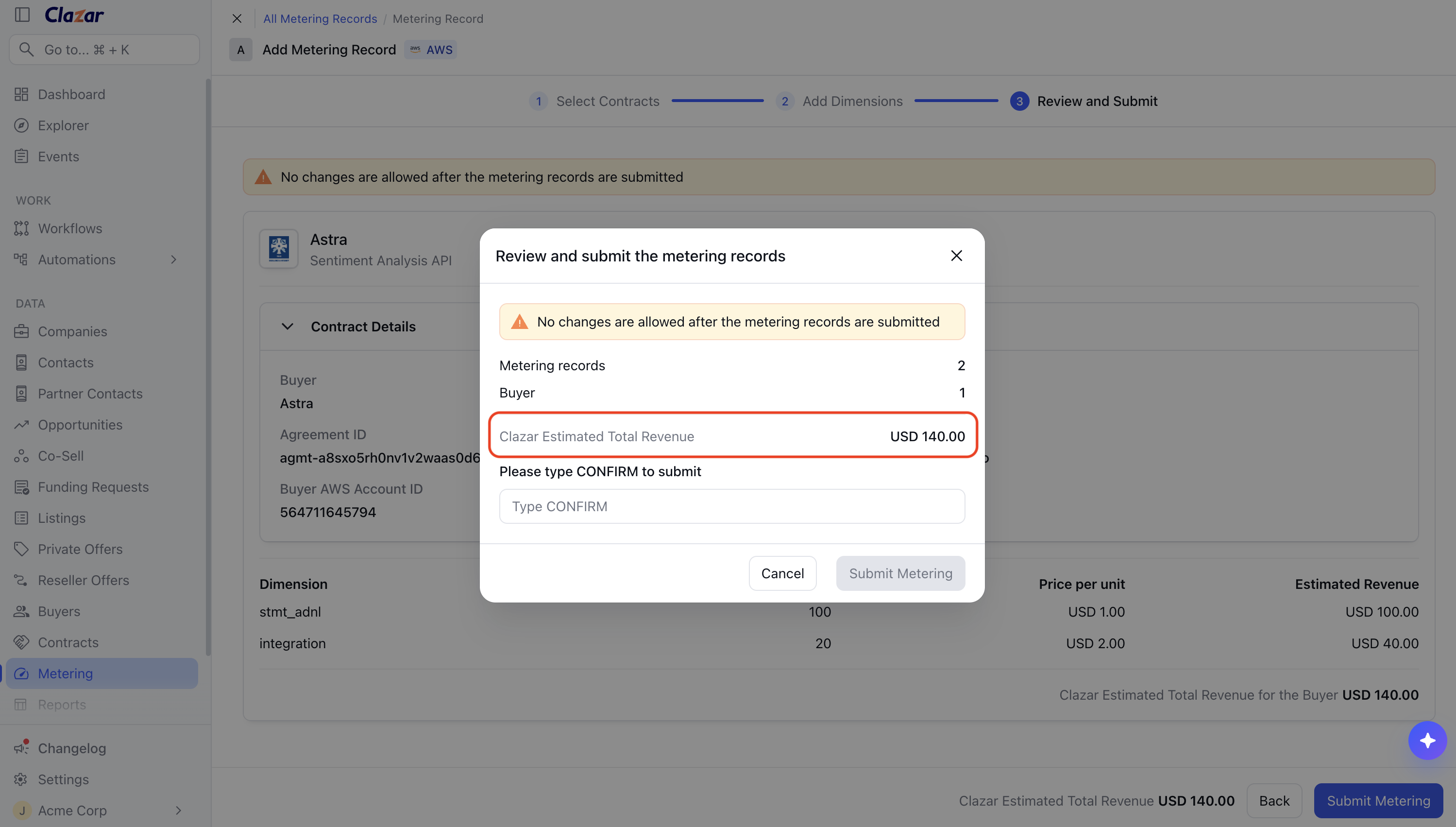Image resolution: width=1456 pixels, height=827 pixels.
Task: Expand the Acme Corp account menu
Action: click(x=178, y=810)
